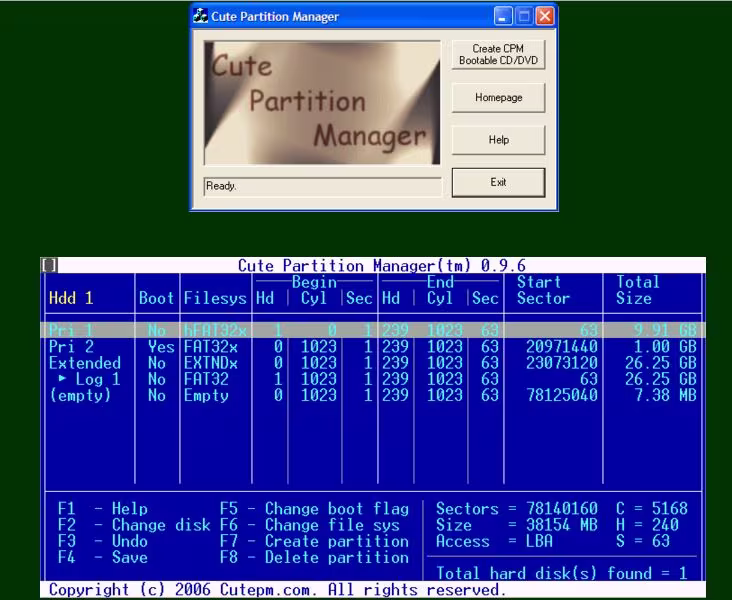Click the 1.00 GB total size
Screen dimensions: 732x600
click(x=665, y=347)
